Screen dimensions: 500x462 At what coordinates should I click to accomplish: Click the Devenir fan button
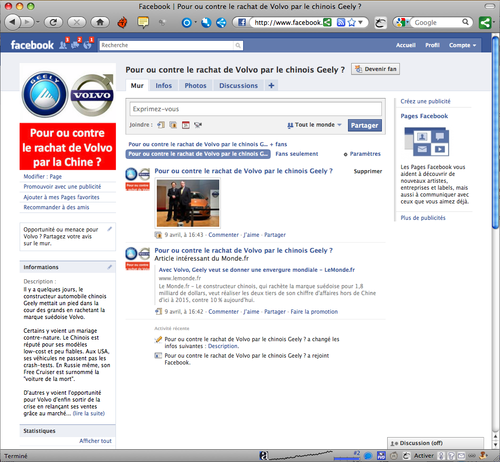(375, 69)
